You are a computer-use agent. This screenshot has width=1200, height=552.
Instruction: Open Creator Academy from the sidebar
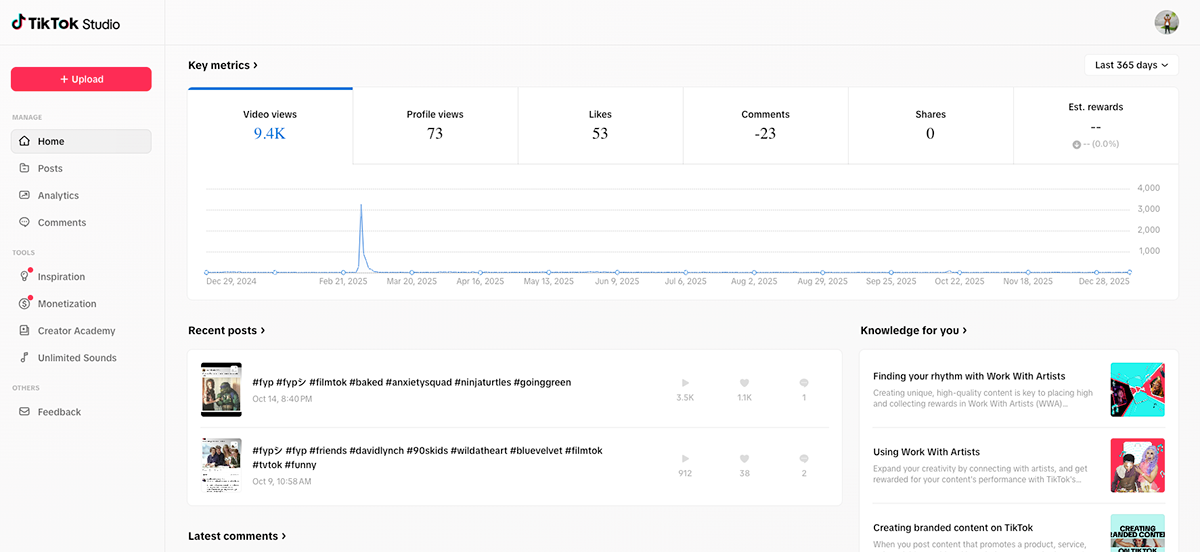pos(76,331)
